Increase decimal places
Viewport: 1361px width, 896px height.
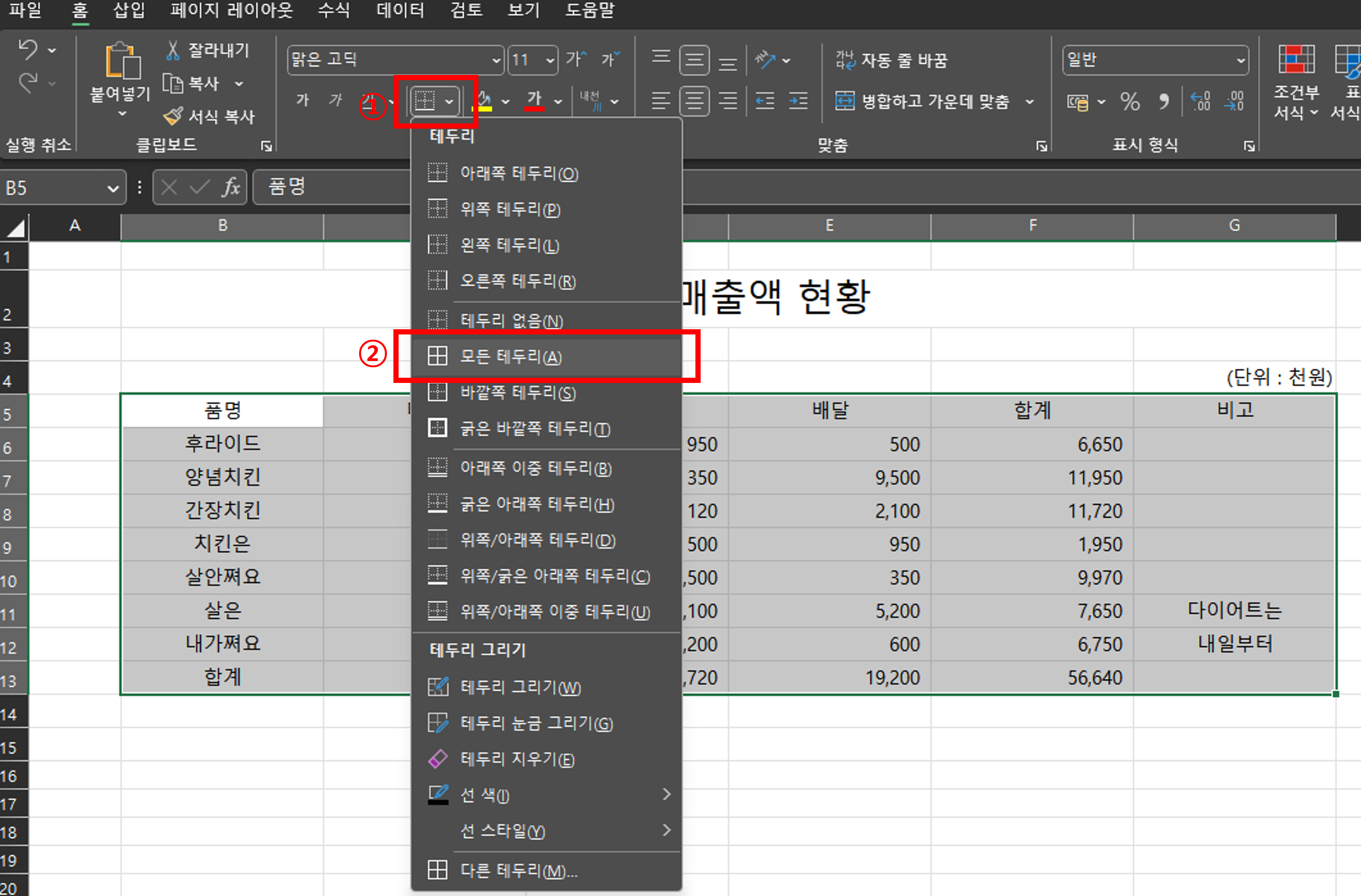[x=1200, y=102]
